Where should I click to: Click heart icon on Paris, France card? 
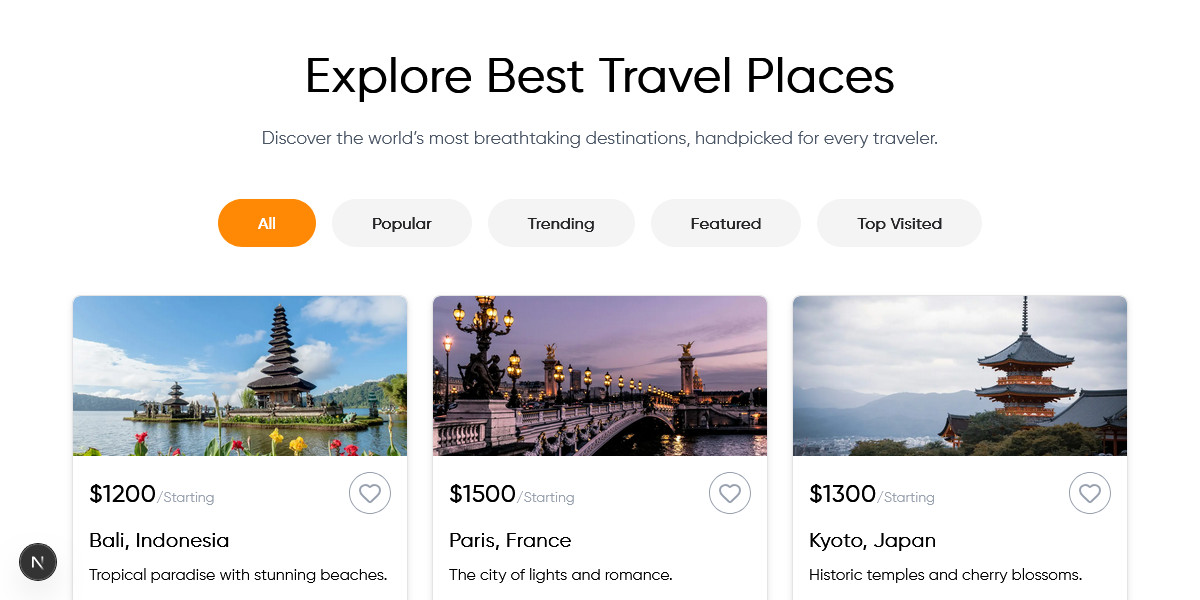[x=730, y=493]
